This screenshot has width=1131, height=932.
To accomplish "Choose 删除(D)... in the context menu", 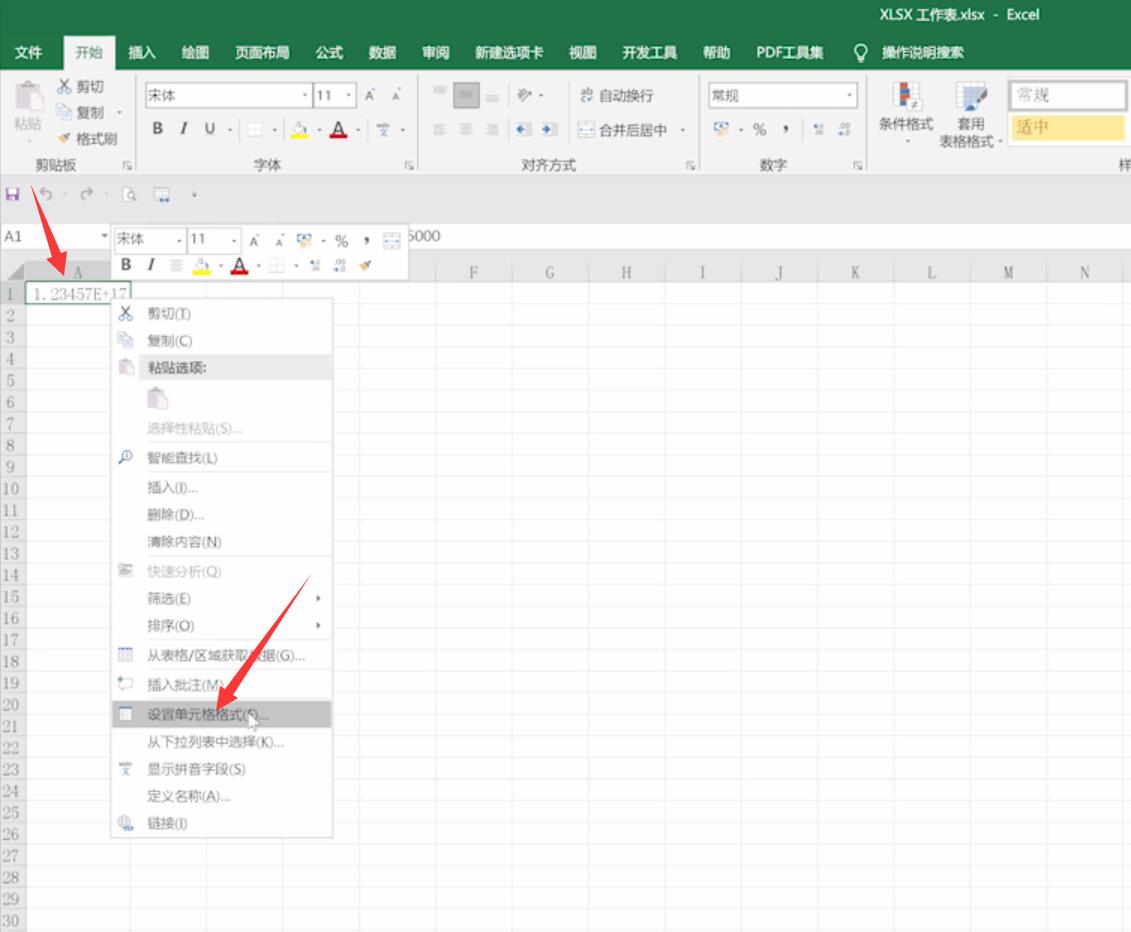I will [x=222, y=515].
